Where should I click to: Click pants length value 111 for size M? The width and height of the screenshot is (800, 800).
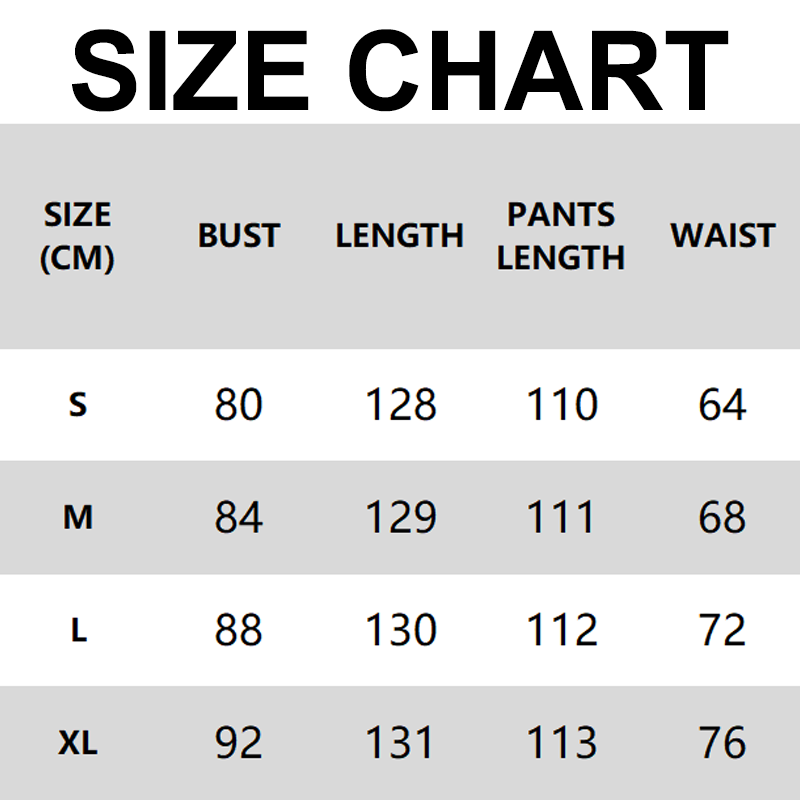click(x=561, y=518)
